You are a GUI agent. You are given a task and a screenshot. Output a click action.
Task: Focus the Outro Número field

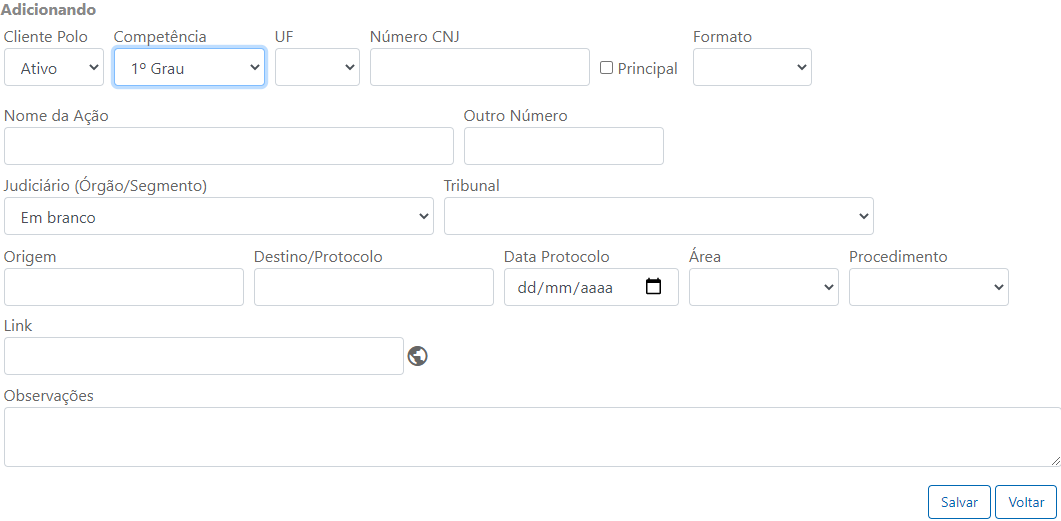564,146
